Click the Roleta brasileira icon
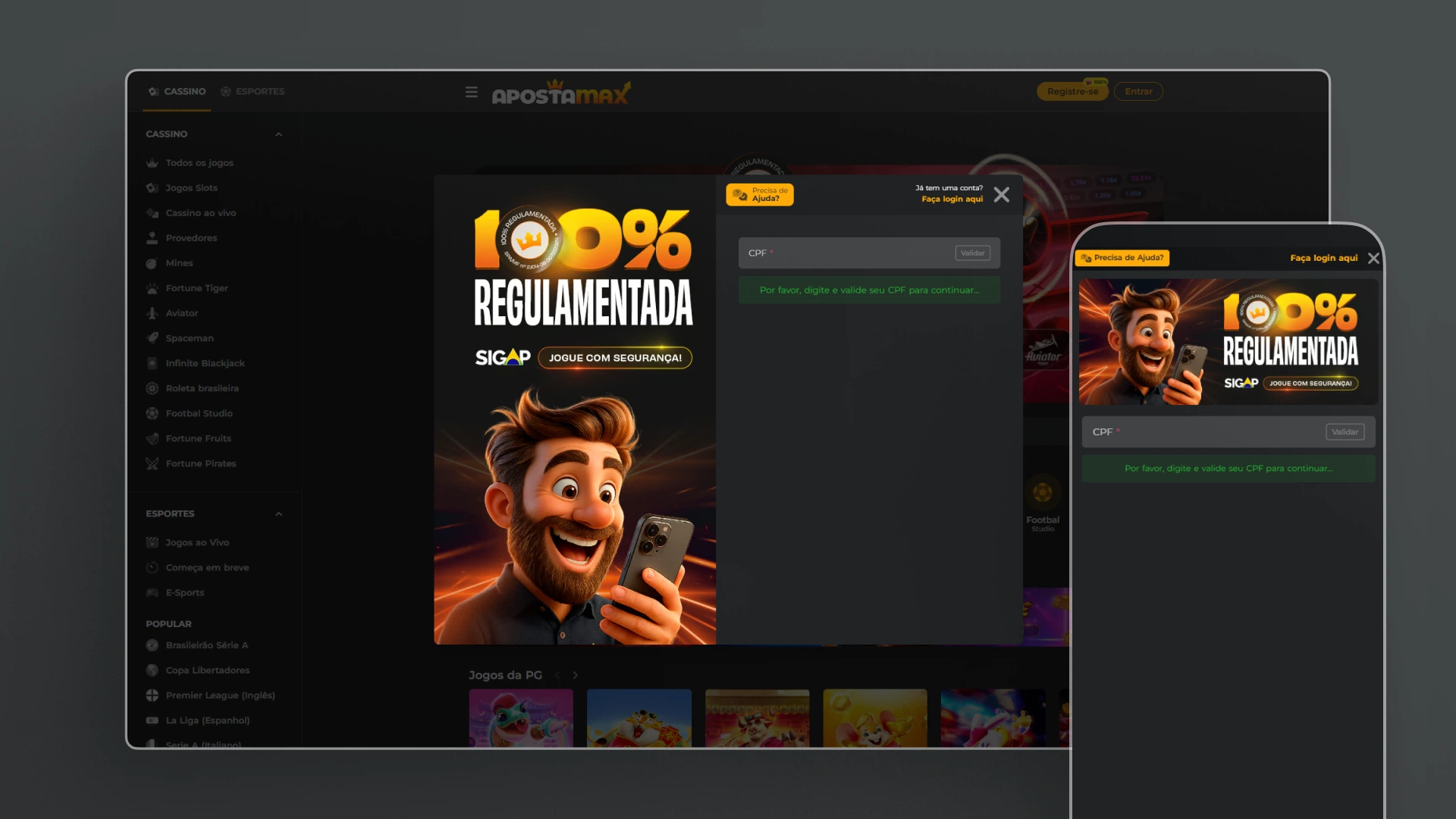Screen dimensions: 1456x819 [152, 388]
